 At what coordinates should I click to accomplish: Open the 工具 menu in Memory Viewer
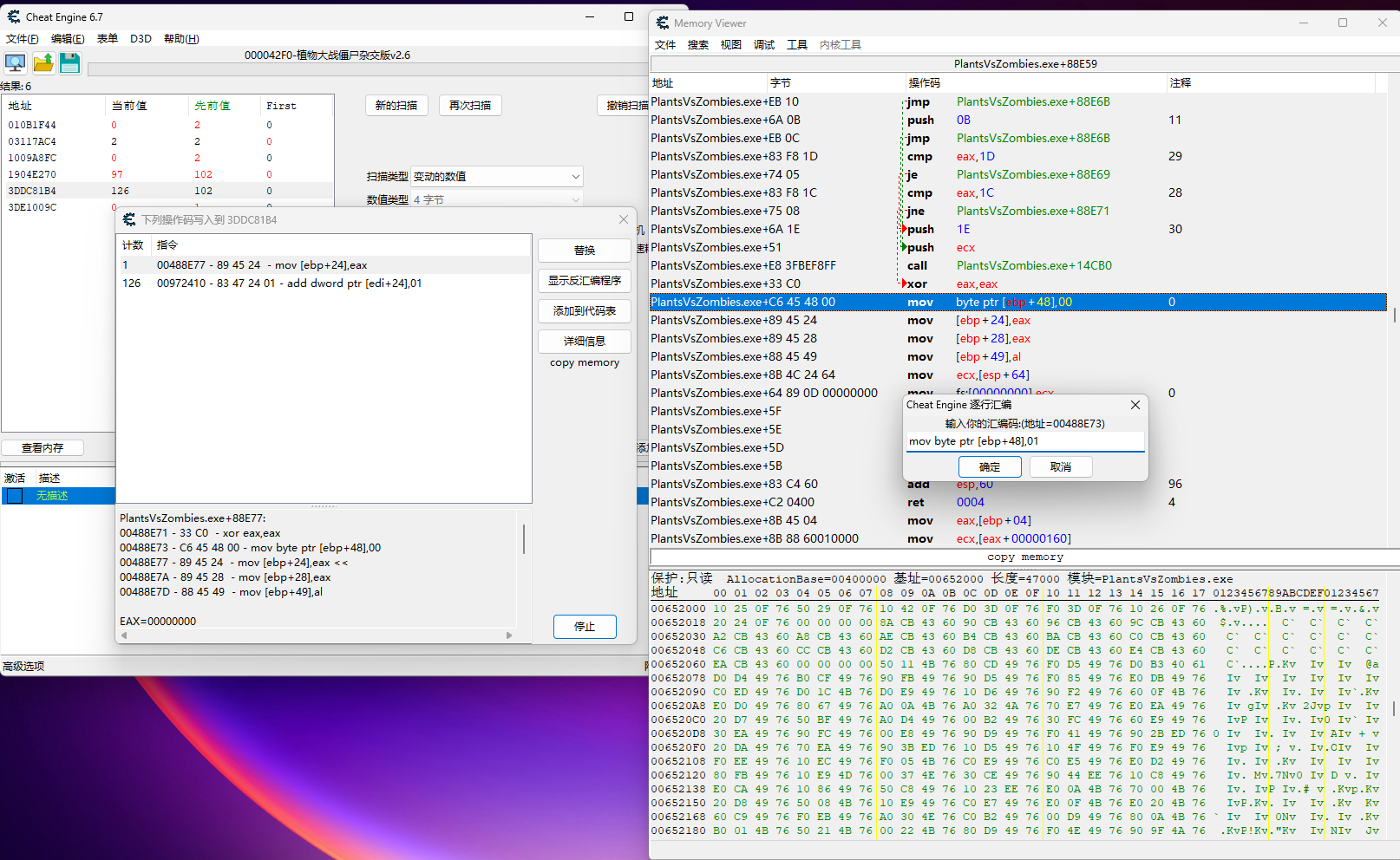[797, 45]
